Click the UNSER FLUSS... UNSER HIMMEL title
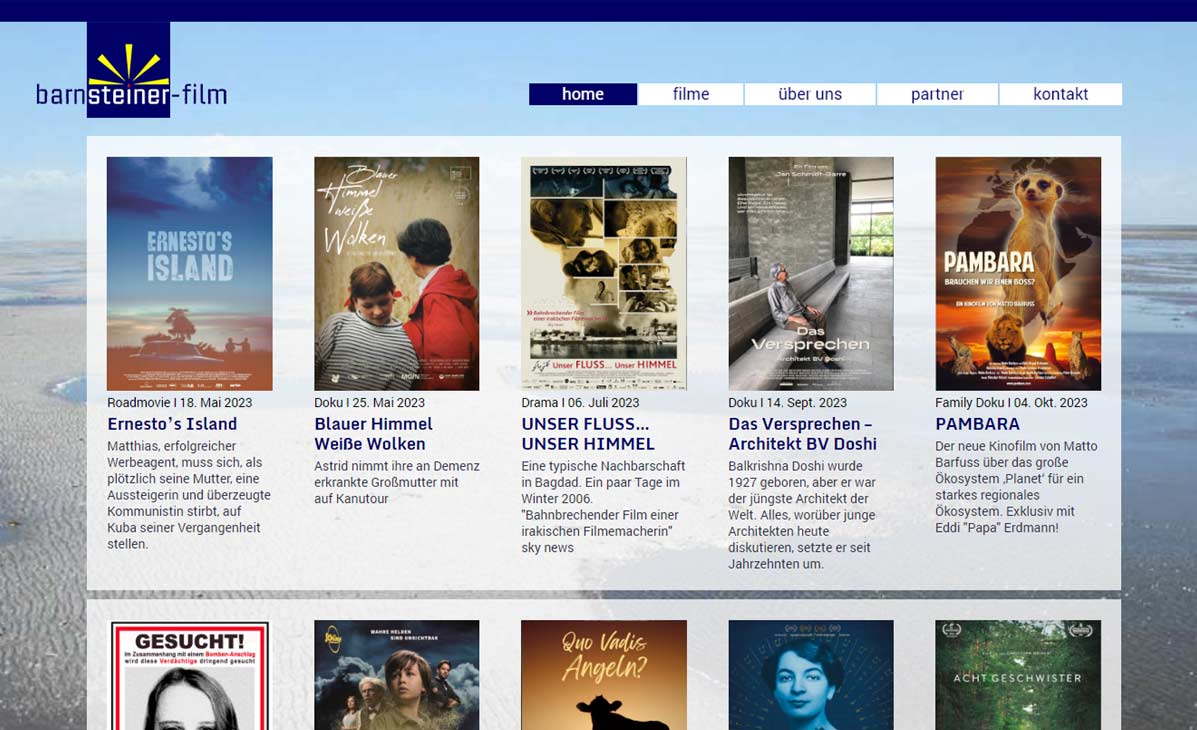This screenshot has width=1197, height=730. click(588, 434)
